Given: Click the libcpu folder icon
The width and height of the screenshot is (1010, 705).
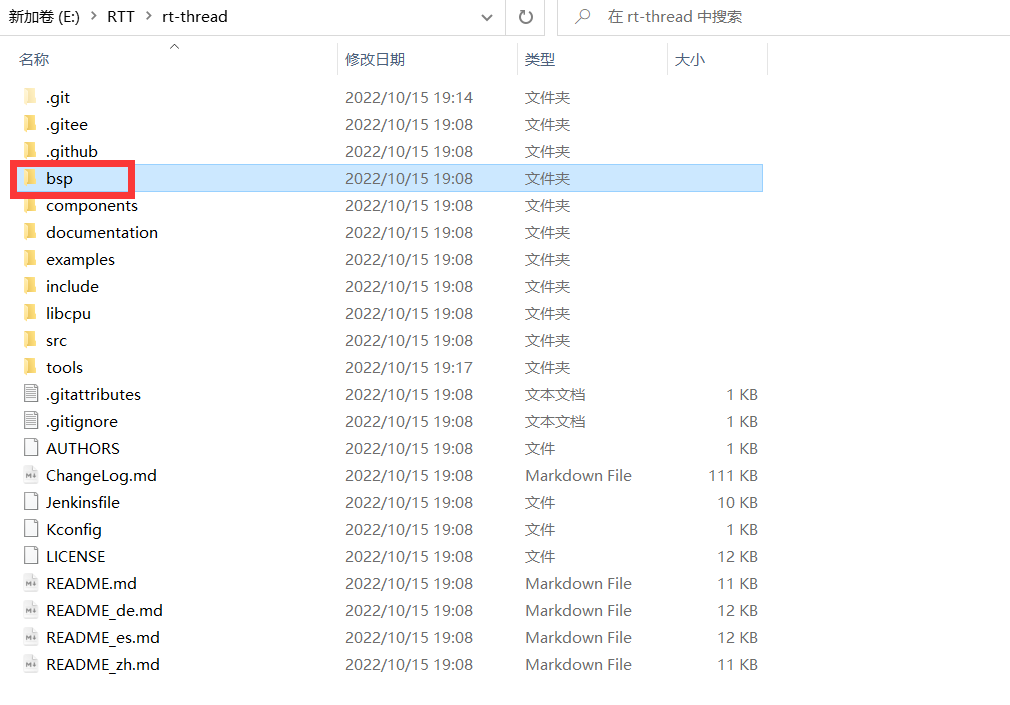Looking at the screenshot, I should coord(30,313).
